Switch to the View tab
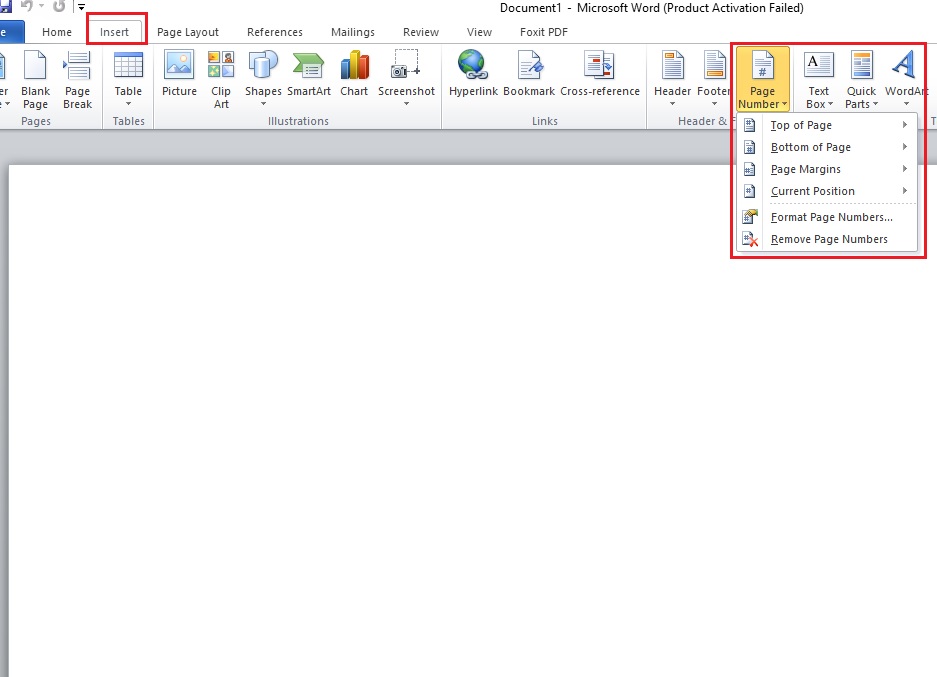The height and width of the screenshot is (677, 937). coord(479,32)
